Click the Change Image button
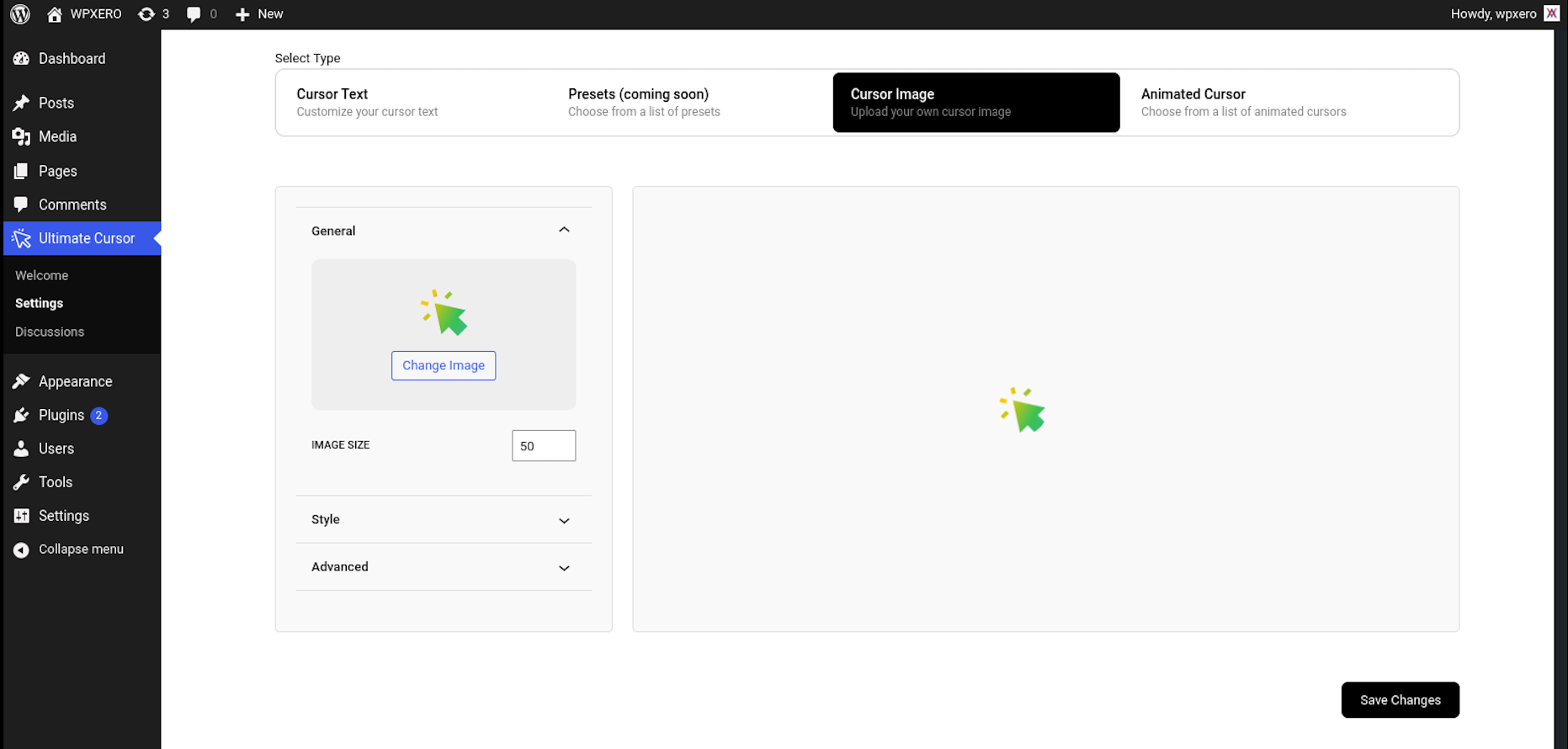1568x749 pixels. tap(444, 366)
